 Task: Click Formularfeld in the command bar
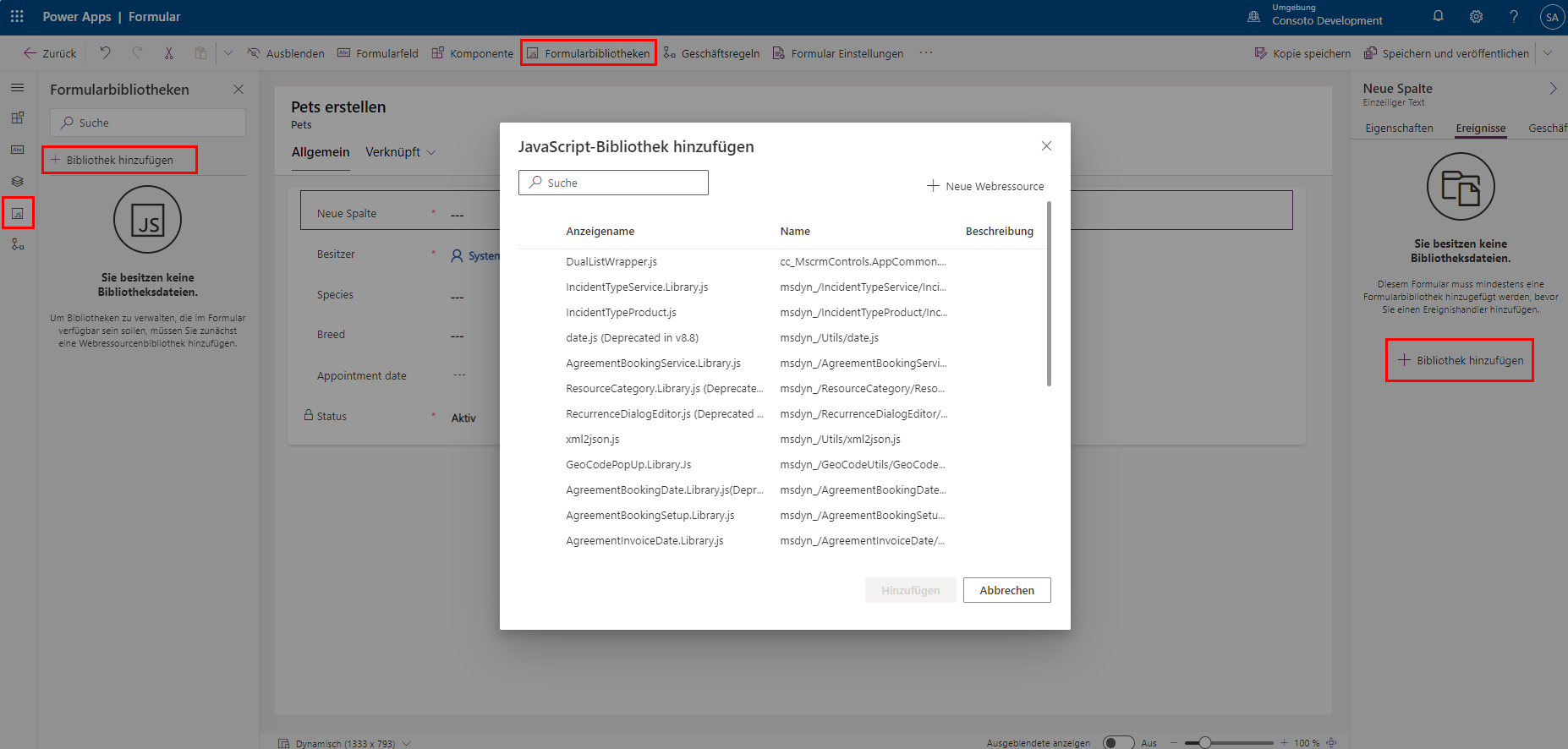pos(378,53)
